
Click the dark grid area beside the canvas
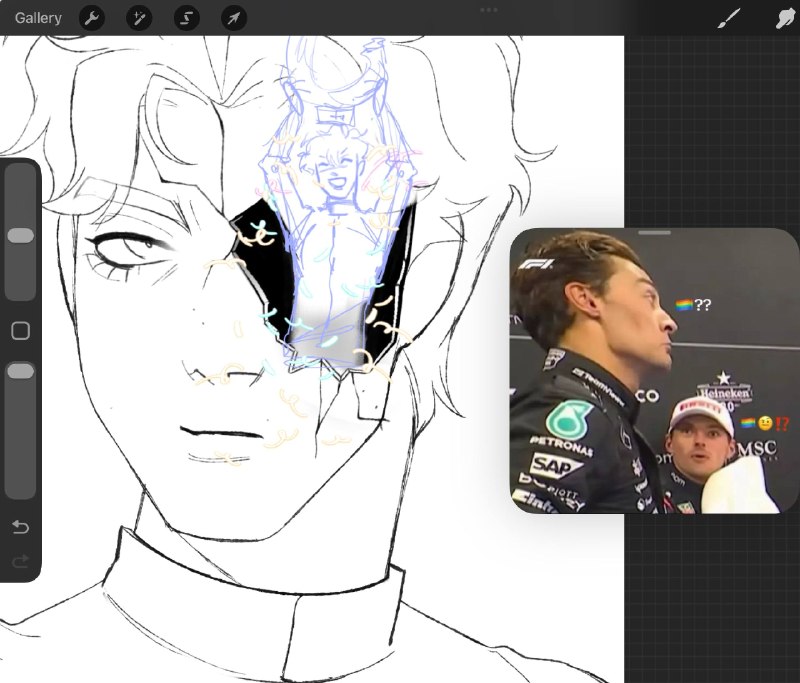point(712,128)
